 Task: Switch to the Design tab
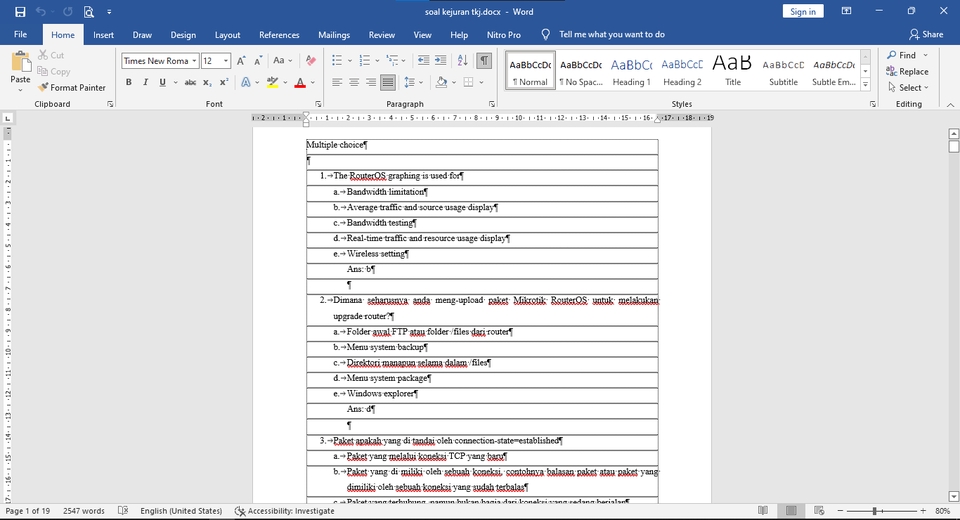click(x=183, y=35)
